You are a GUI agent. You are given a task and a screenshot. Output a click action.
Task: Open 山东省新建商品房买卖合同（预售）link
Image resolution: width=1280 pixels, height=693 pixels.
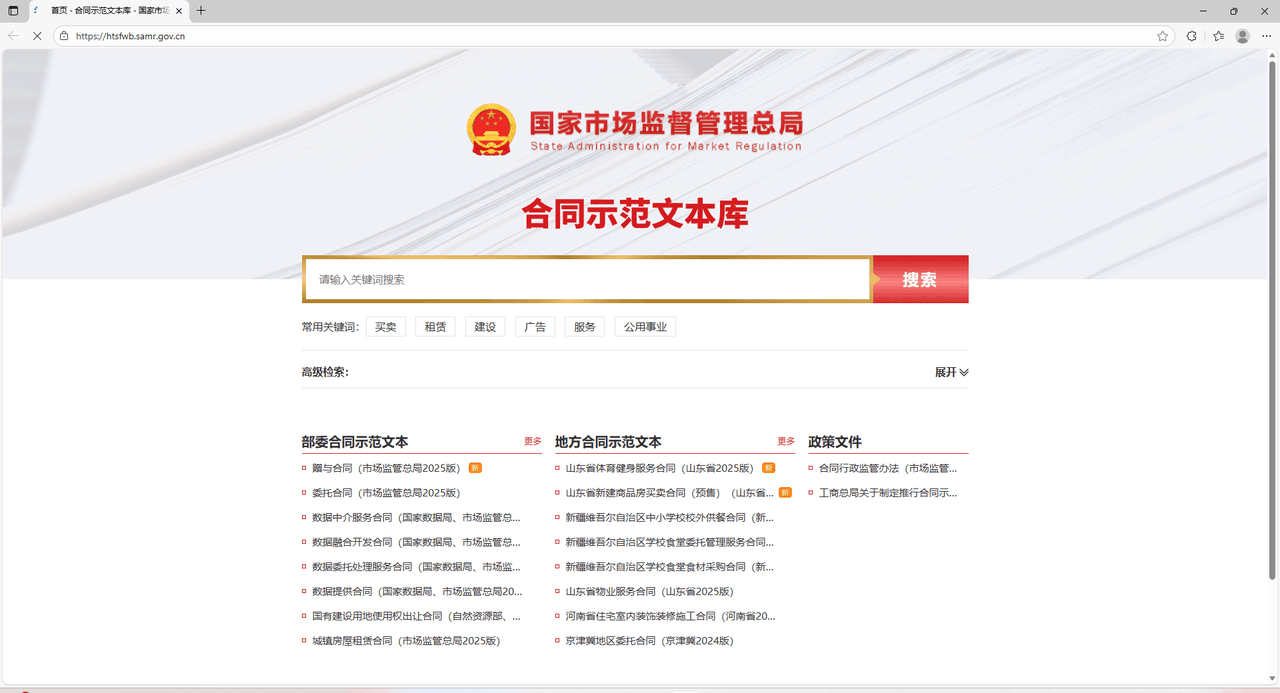[670, 493]
